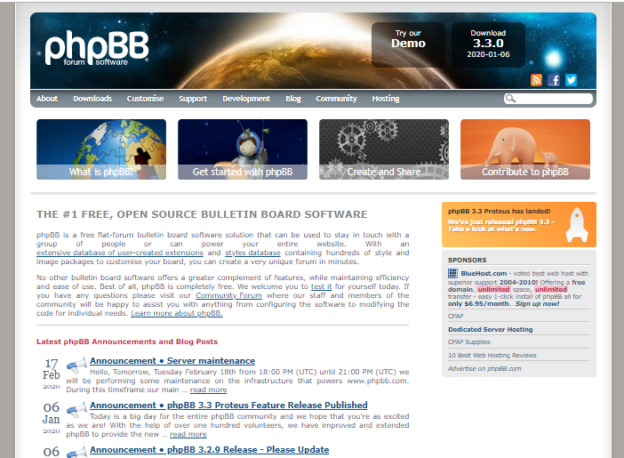This screenshot has width=624, height=458.
Task: Open the Hosting menu item
Action: click(x=386, y=98)
